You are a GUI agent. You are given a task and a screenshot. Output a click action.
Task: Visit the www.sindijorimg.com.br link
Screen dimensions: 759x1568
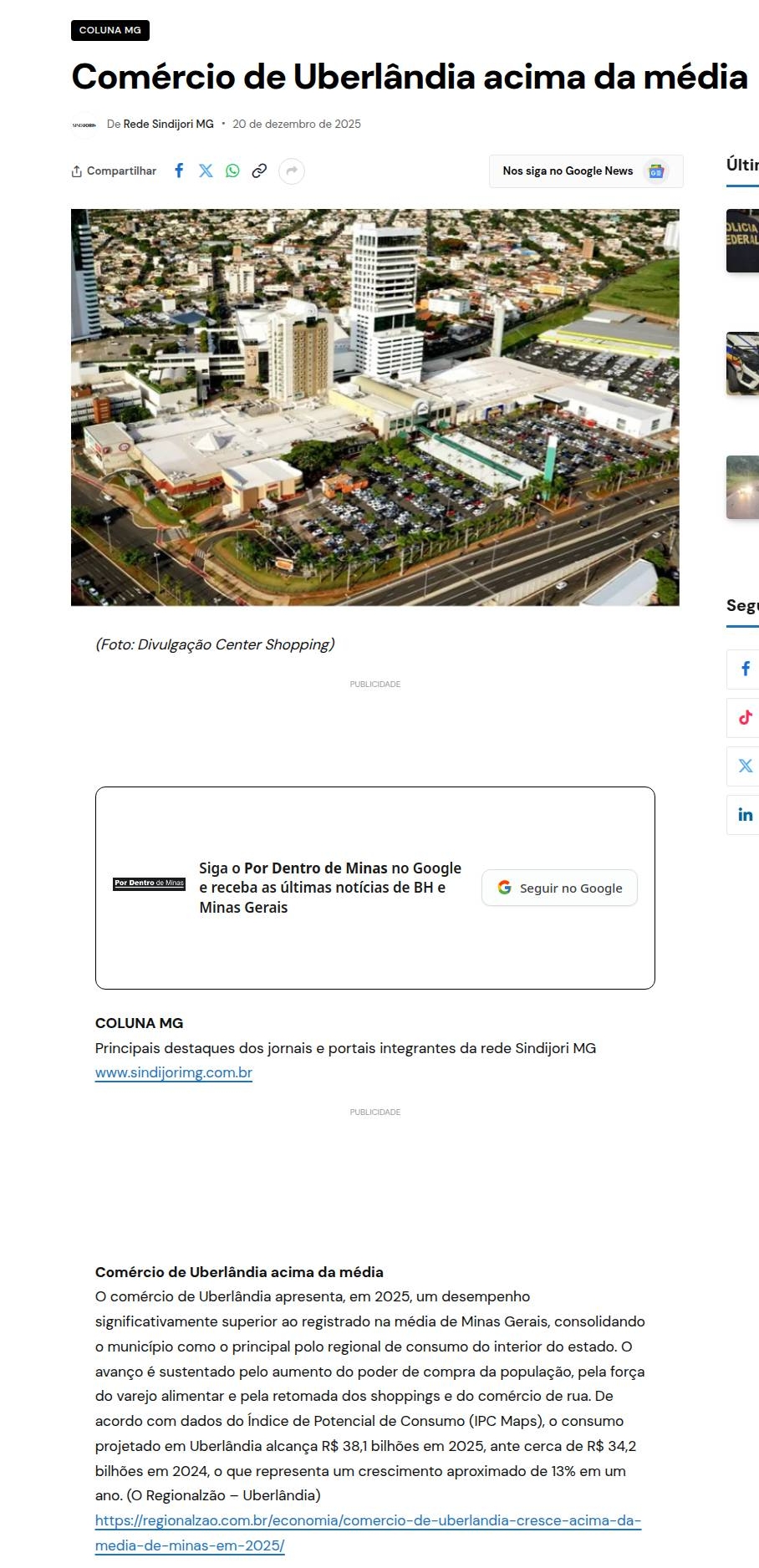pyautogui.click(x=174, y=1072)
